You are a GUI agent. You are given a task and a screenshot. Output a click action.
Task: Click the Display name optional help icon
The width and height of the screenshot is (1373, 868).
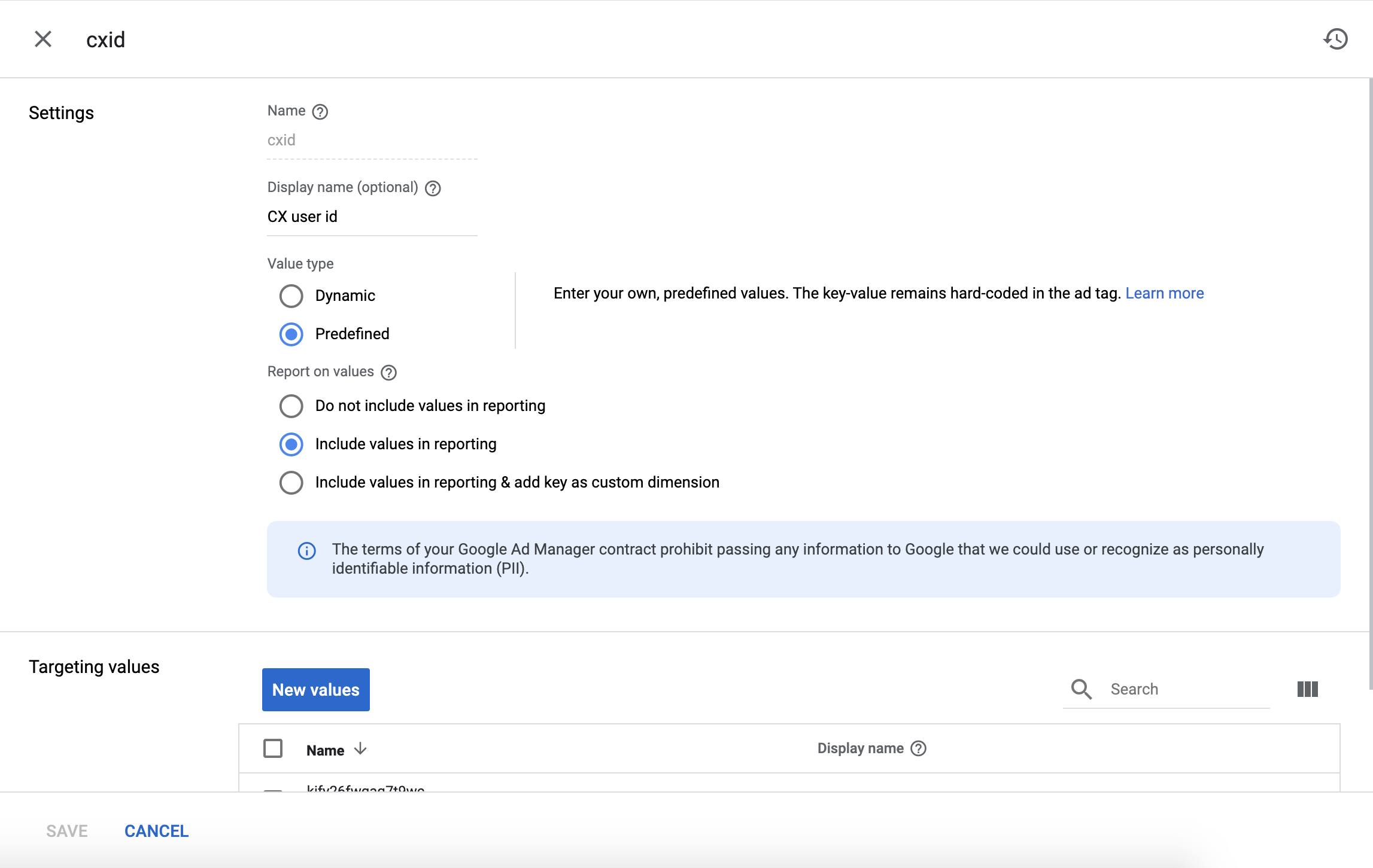click(x=433, y=188)
